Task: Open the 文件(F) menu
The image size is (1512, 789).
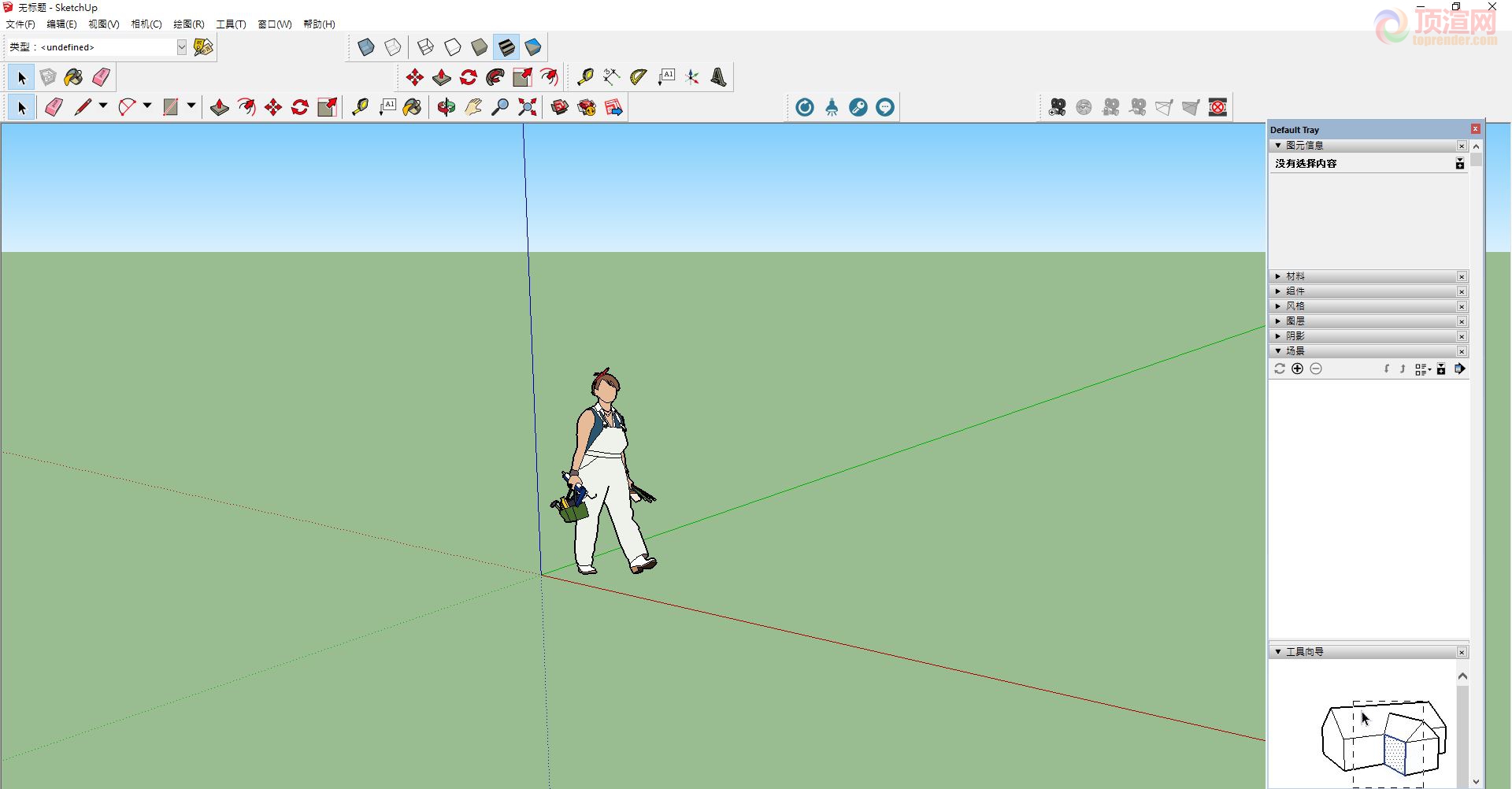Action: (x=20, y=24)
